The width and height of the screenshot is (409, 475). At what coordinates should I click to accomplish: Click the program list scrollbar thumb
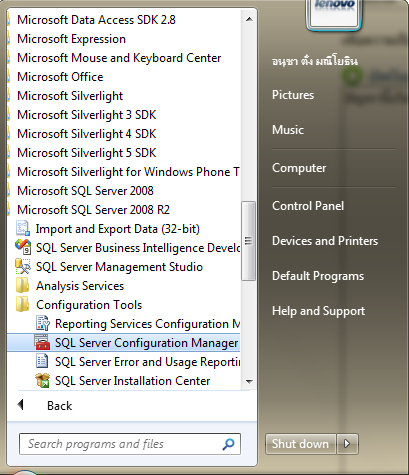pyautogui.click(x=248, y=241)
